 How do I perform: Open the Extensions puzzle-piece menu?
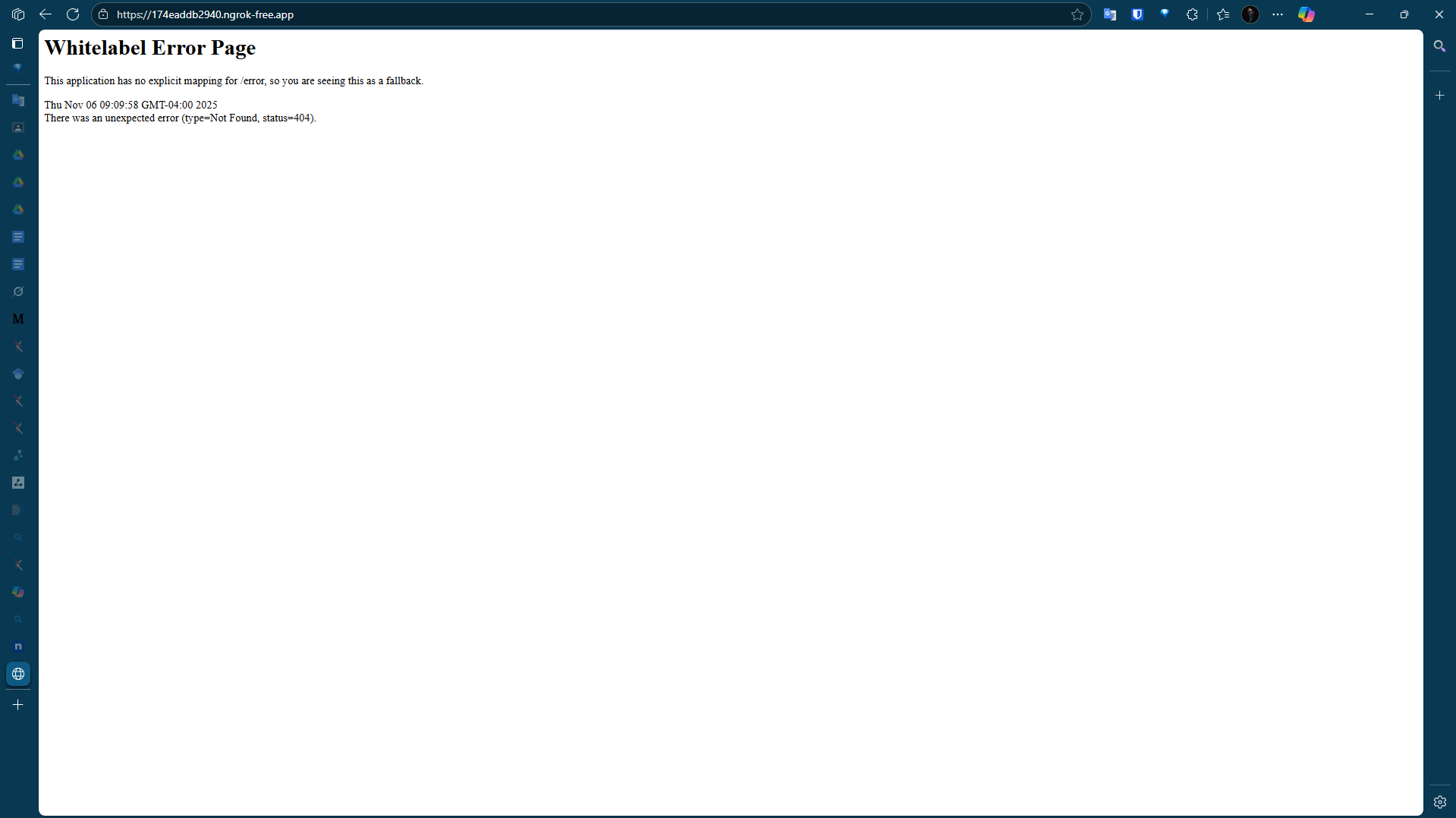(x=1192, y=14)
